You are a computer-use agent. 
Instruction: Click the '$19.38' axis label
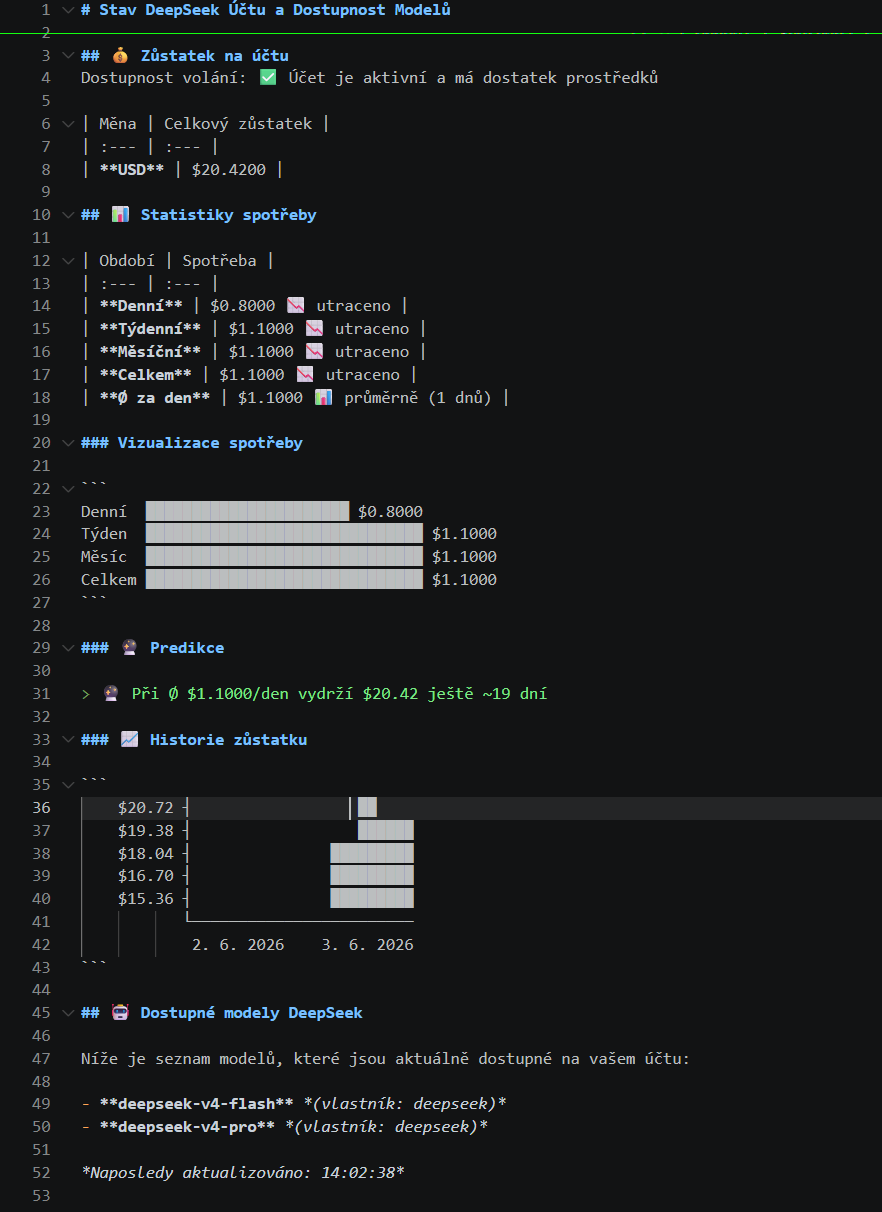point(146,831)
